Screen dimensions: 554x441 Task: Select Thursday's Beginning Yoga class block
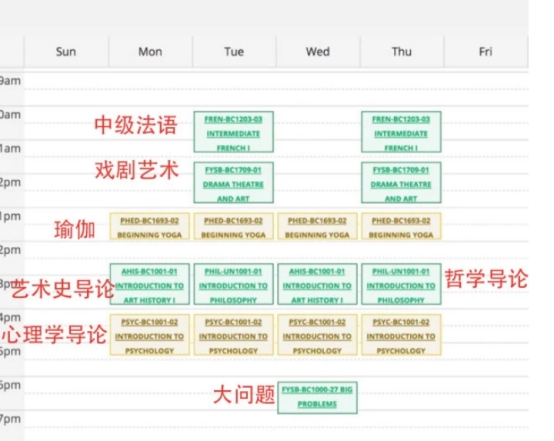pos(401,226)
